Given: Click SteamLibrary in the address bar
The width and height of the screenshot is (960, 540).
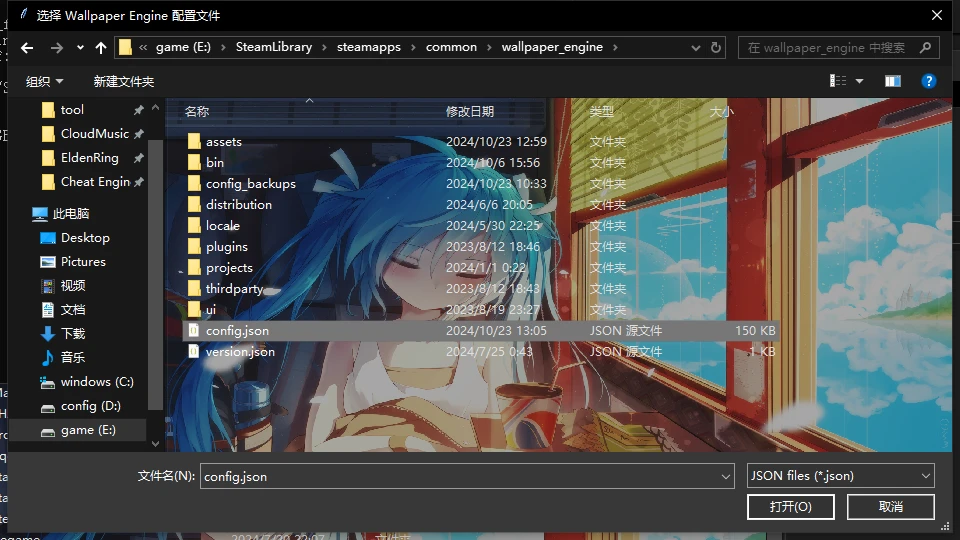Looking at the screenshot, I should (274, 47).
